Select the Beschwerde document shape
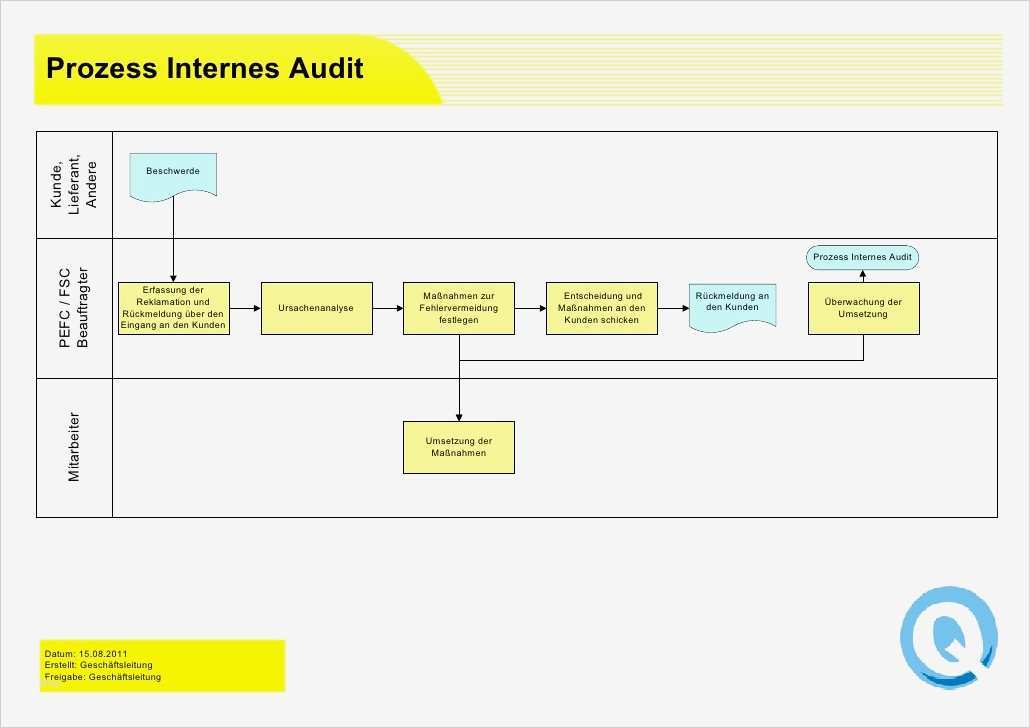 (173, 176)
